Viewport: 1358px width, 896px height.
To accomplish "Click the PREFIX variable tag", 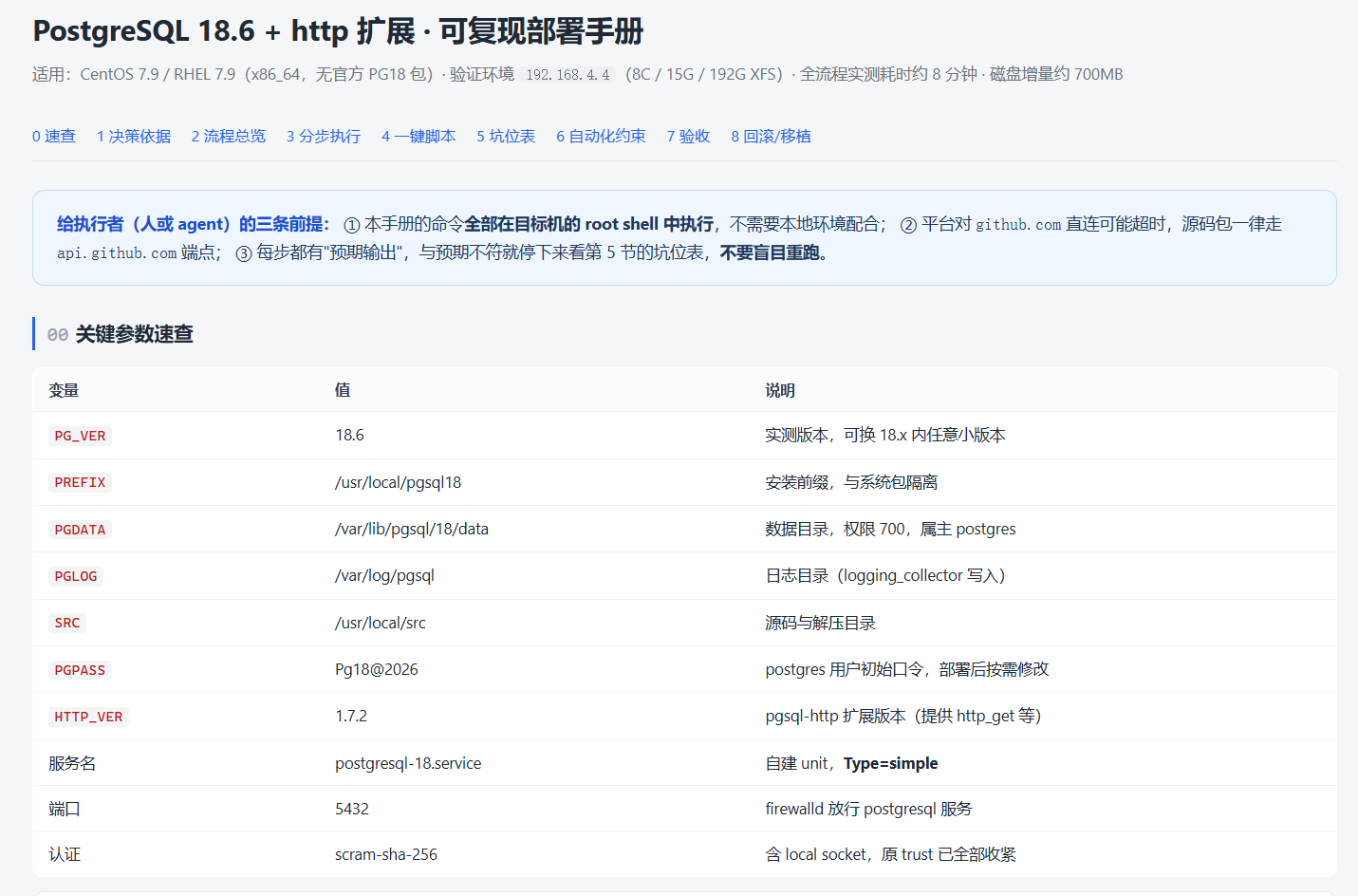I will 80,482.
